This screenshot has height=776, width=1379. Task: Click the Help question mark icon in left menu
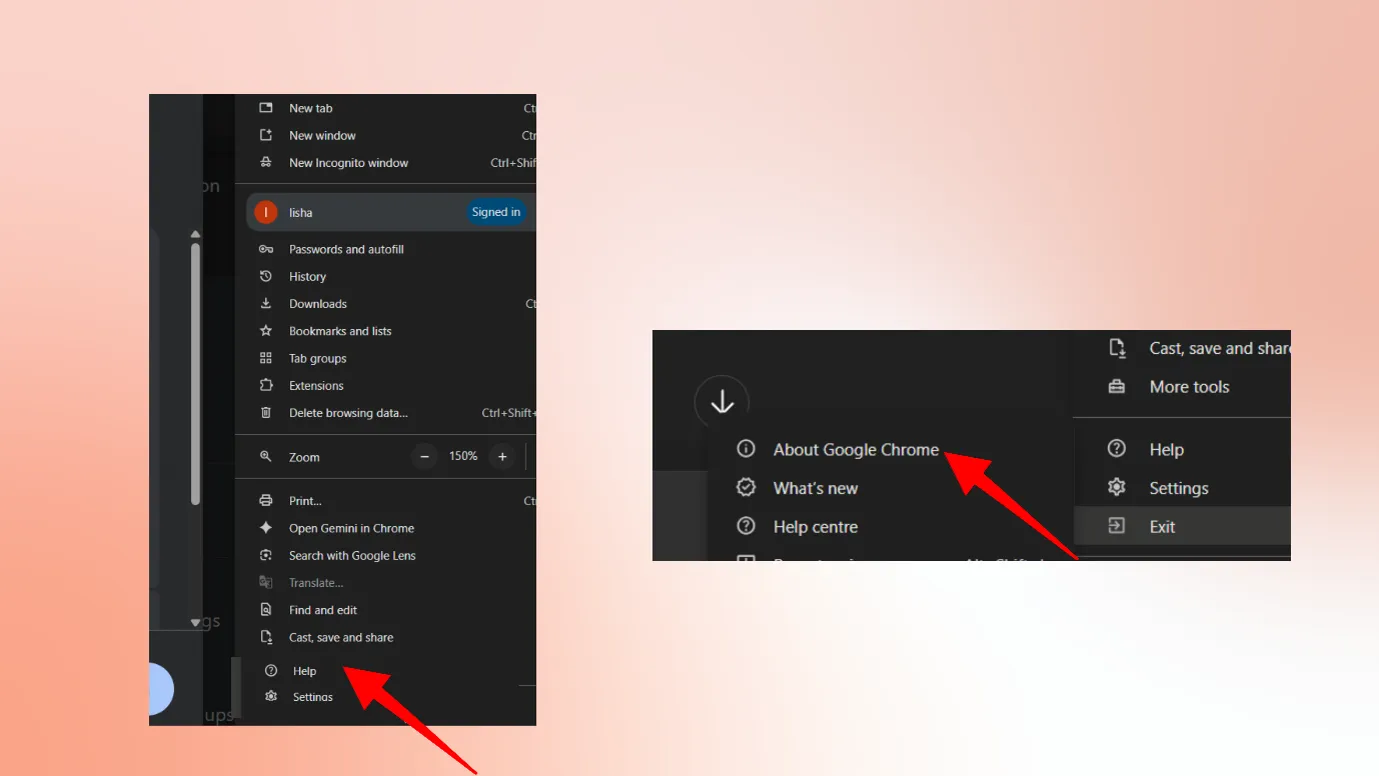click(271, 671)
